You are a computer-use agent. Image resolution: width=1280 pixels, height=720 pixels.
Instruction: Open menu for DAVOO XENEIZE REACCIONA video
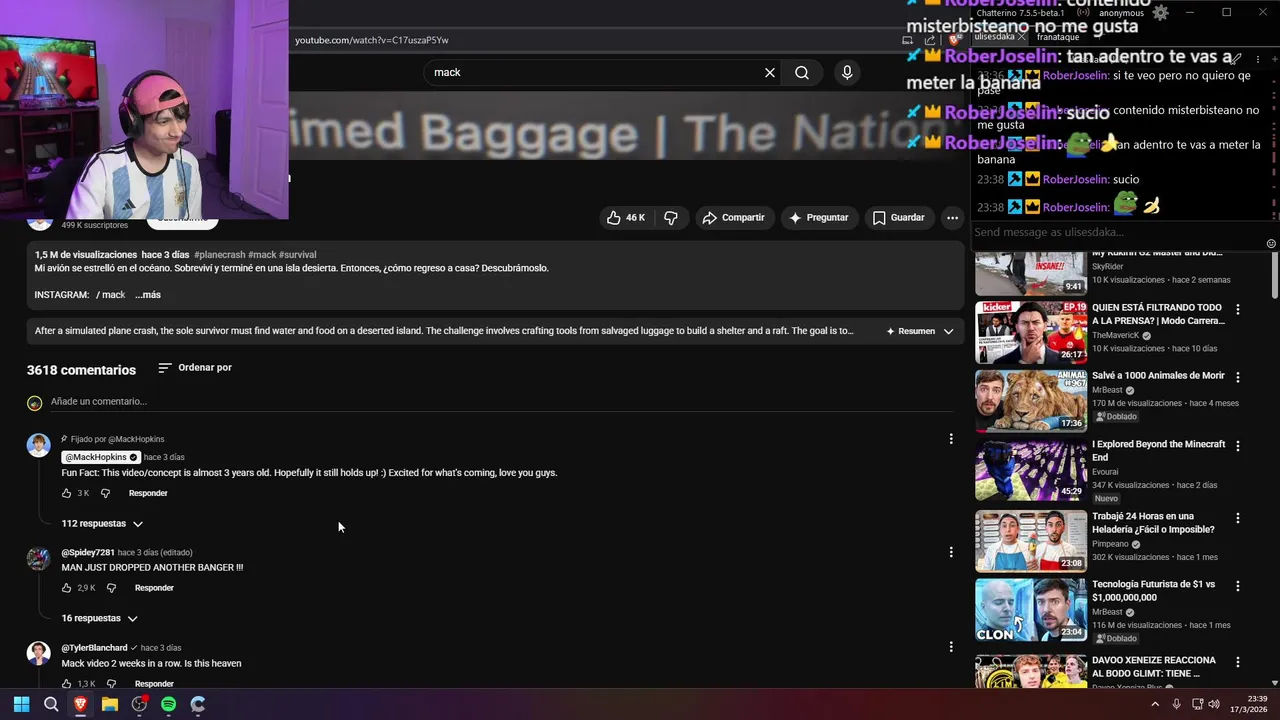[x=1238, y=662]
